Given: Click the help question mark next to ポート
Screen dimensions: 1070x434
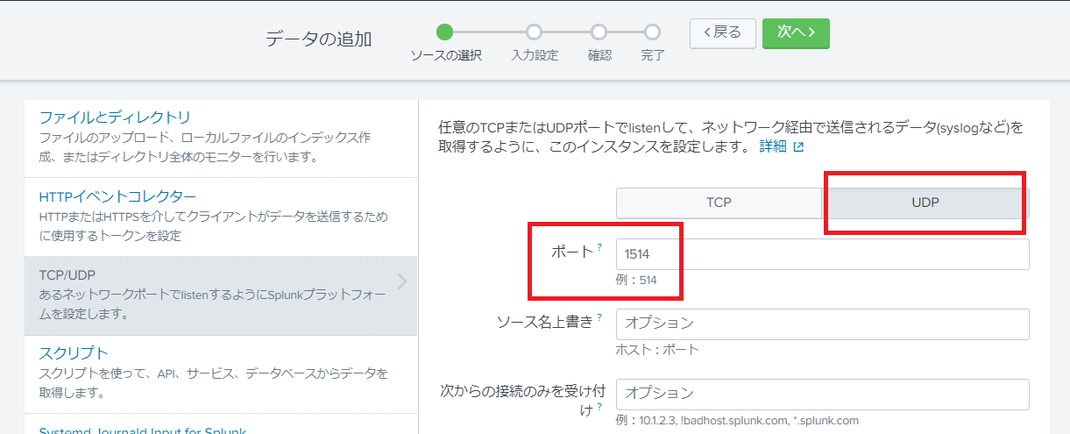Looking at the screenshot, I should (x=600, y=248).
